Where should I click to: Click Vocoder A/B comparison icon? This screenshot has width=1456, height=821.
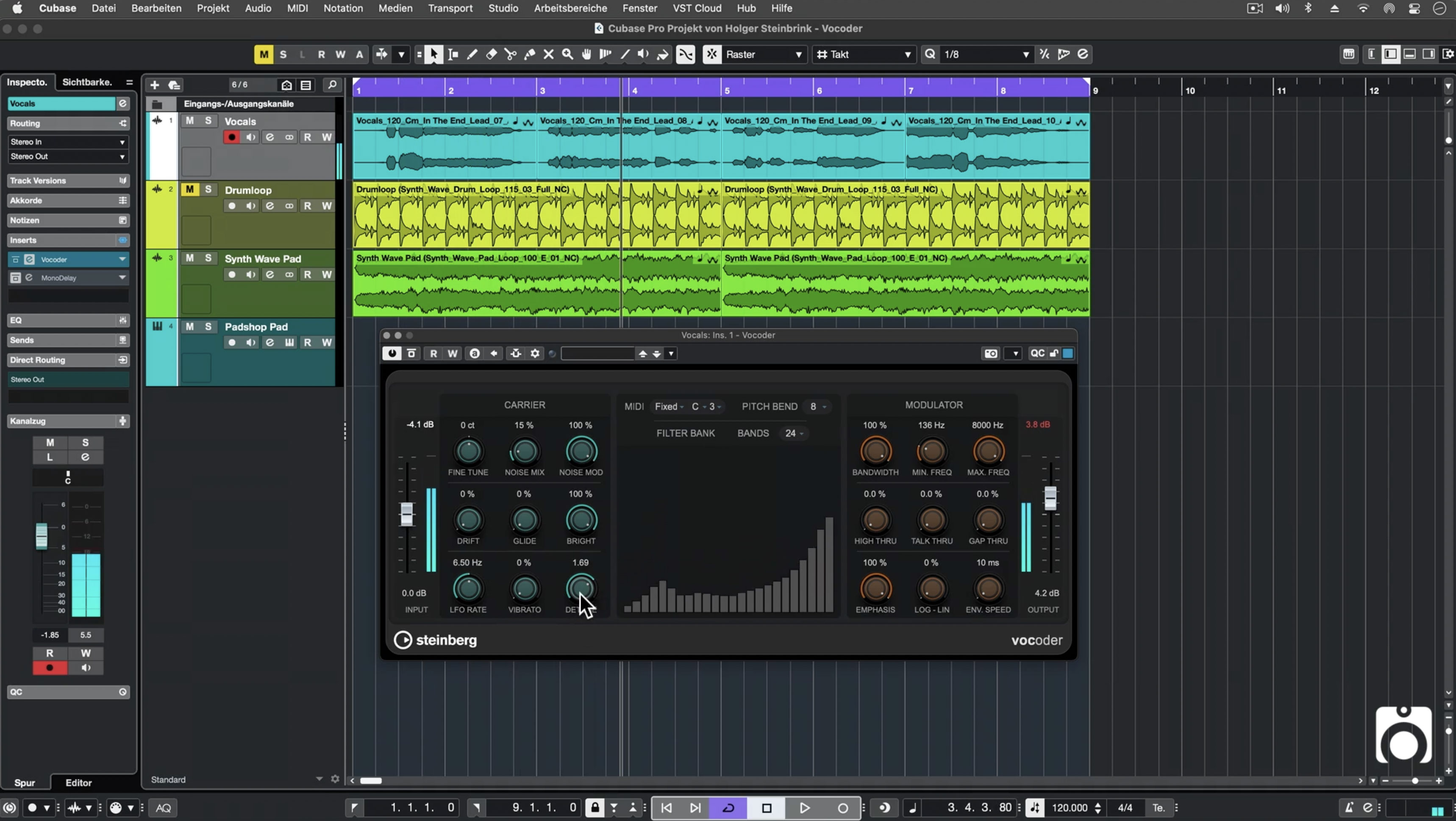[475, 353]
